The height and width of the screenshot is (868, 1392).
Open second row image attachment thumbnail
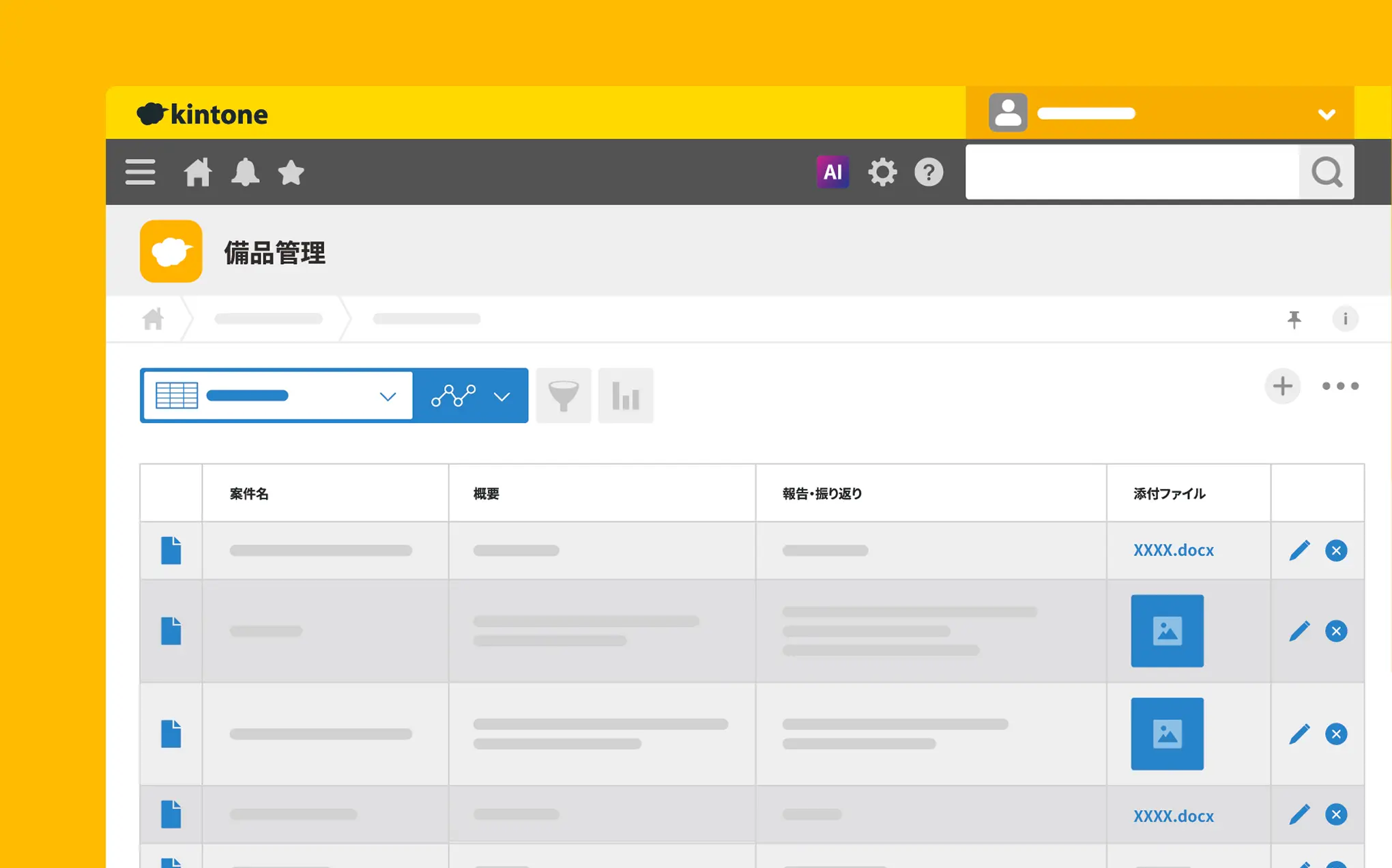(1167, 631)
